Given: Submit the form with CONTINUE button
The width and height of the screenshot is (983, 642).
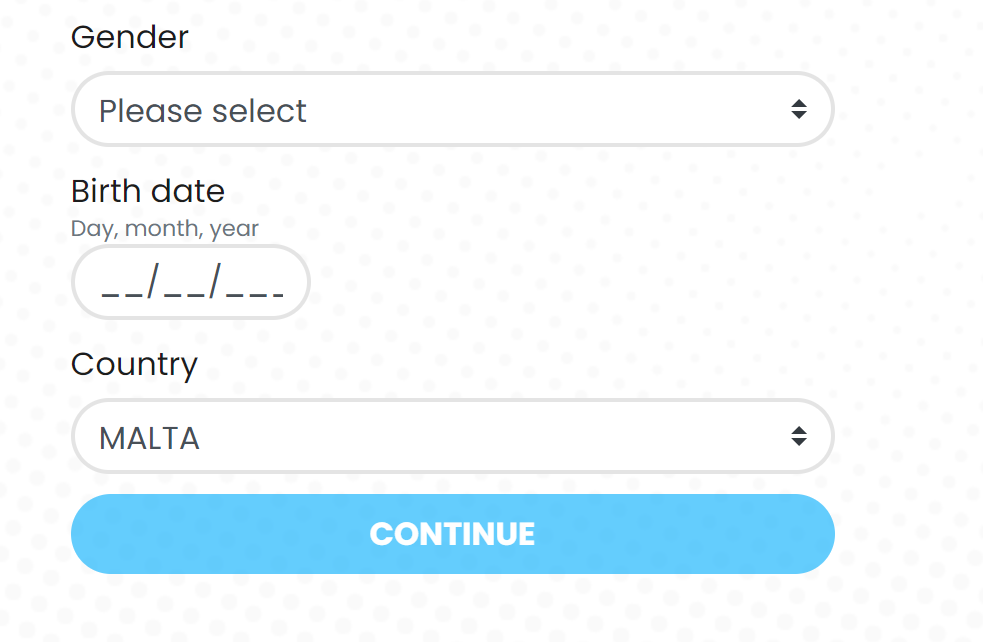Looking at the screenshot, I should coord(453,534).
